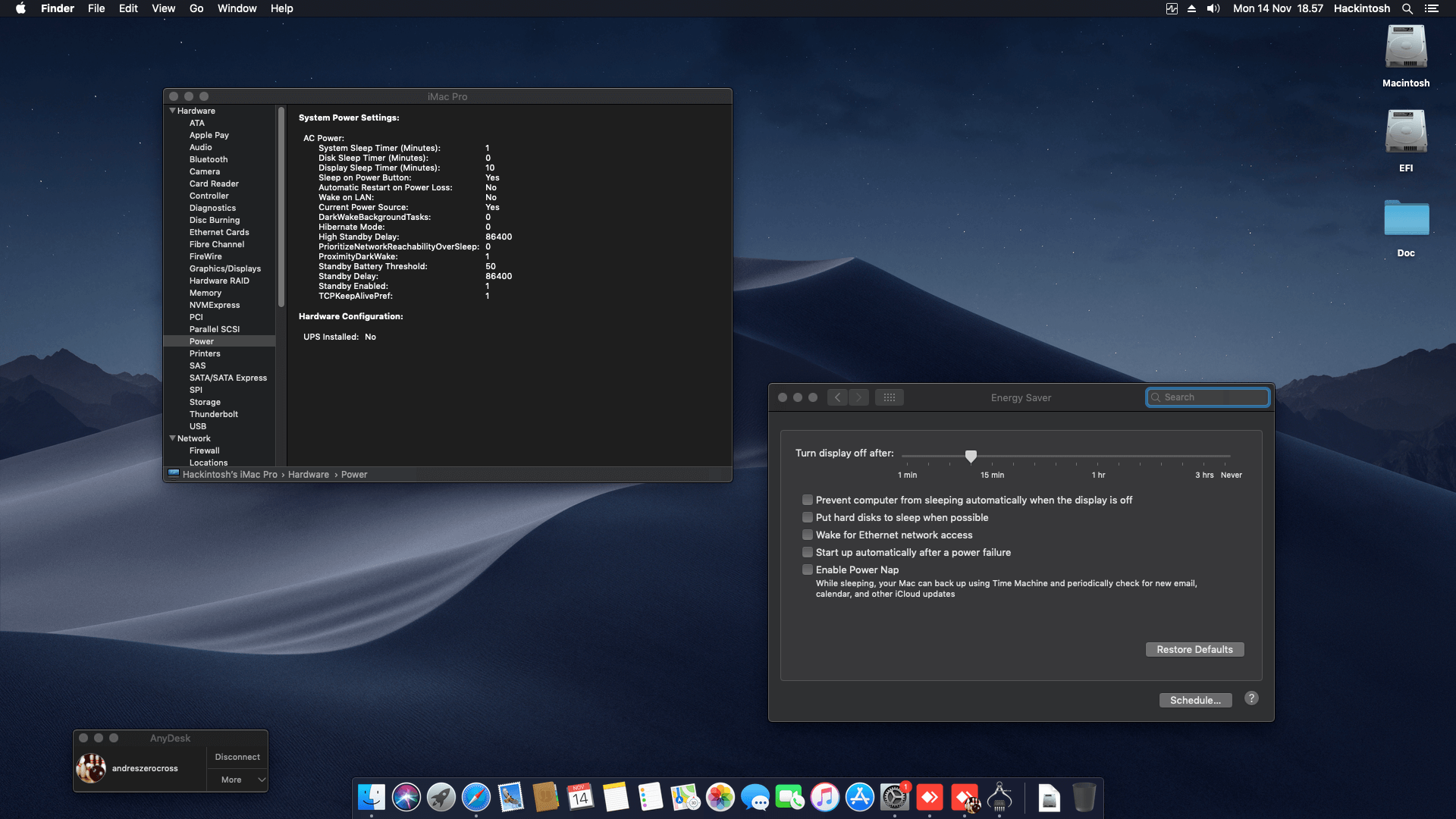This screenshot has width=1456, height=819.
Task: Open Calendar icon showing 14
Action: click(x=581, y=797)
